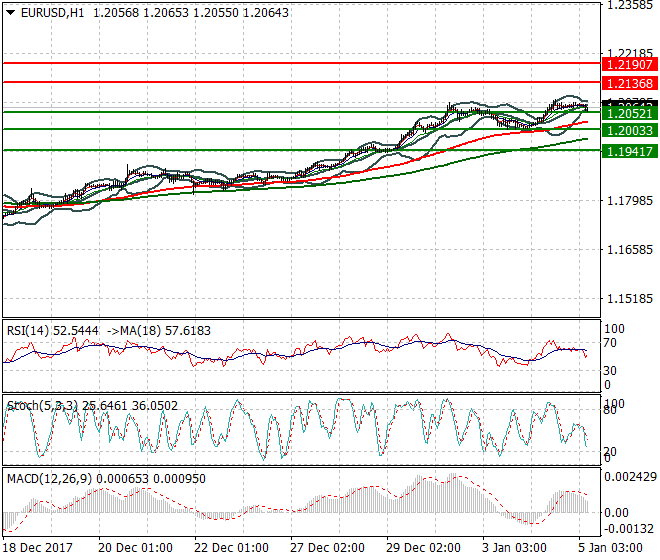
Task: Click the 5 Jan 03:00 time label
Action: (x=610, y=548)
